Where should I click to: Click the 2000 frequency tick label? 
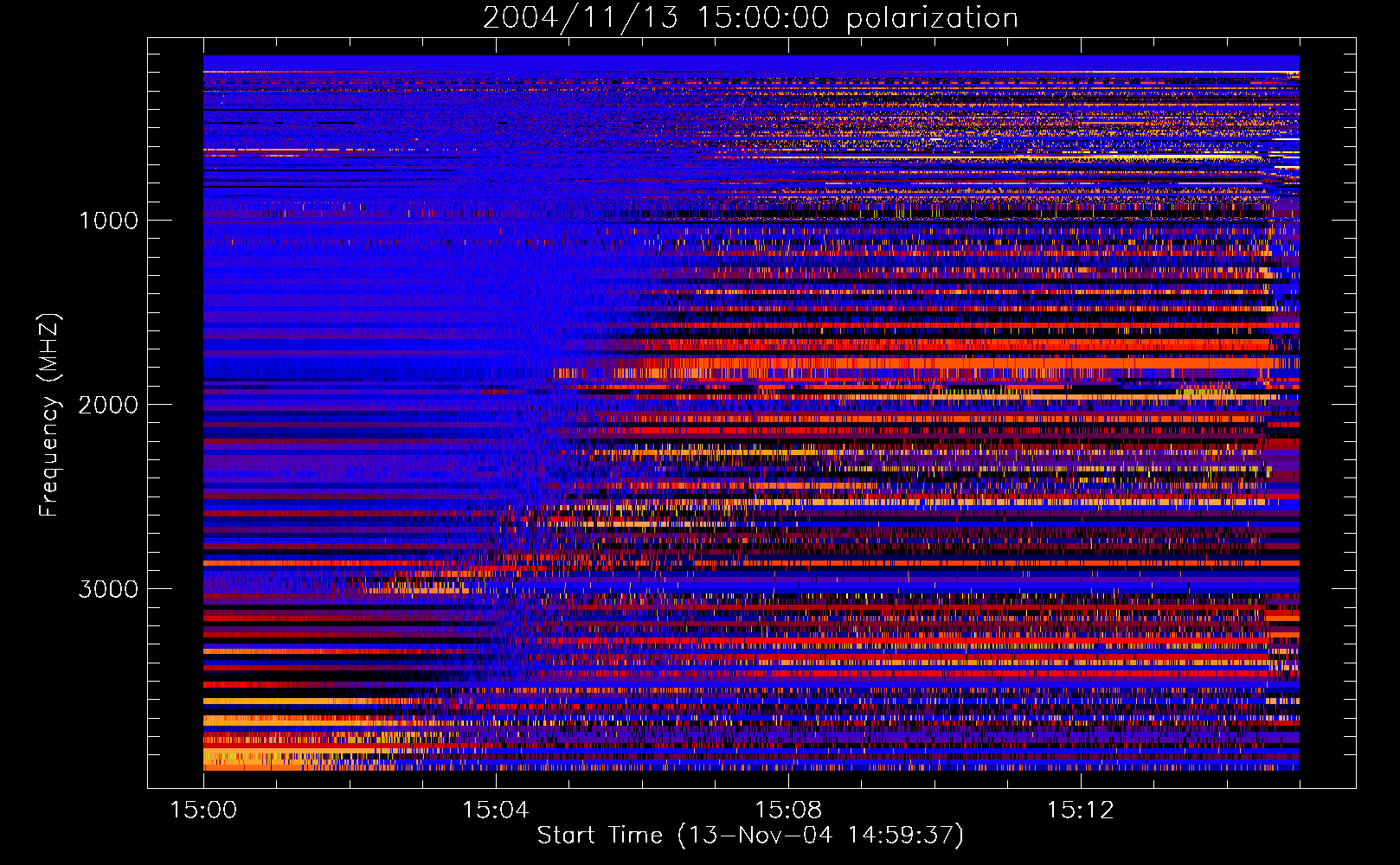point(108,405)
